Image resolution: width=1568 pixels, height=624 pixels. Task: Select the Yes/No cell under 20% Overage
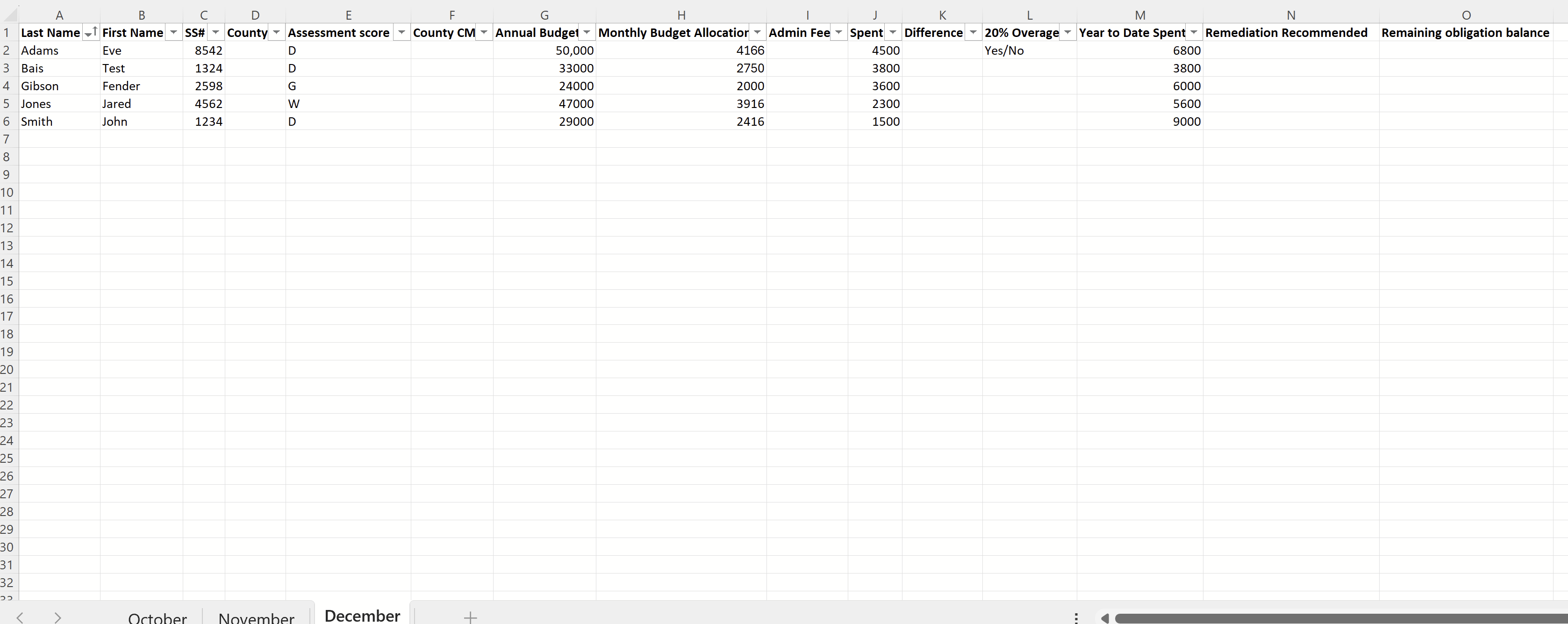coord(1029,50)
